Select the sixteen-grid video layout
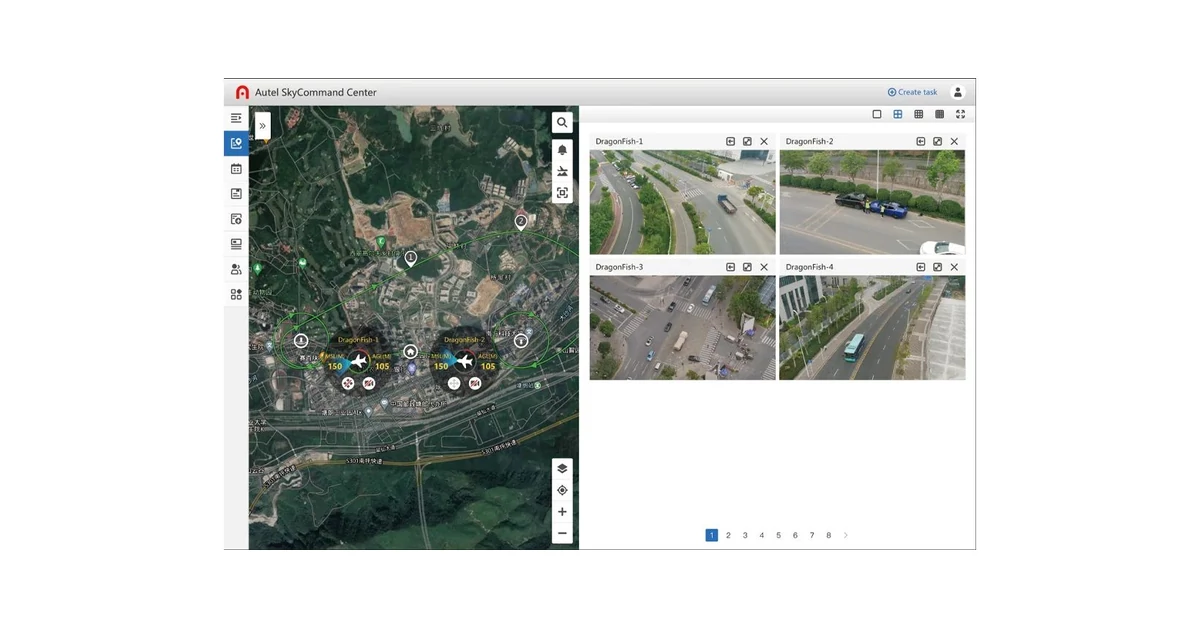The width and height of the screenshot is (1200, 628). click(939, 114)
